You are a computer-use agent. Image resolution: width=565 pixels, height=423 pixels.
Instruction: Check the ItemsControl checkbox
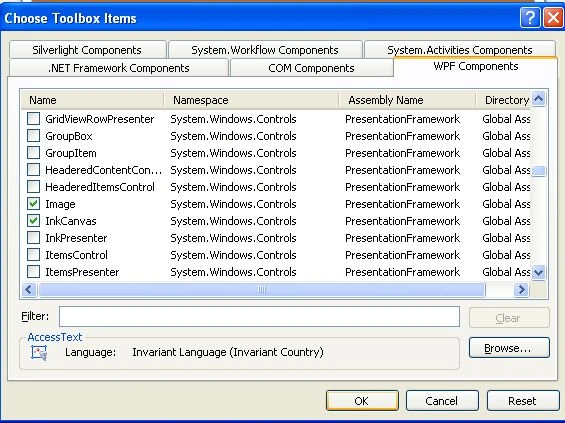34,255
